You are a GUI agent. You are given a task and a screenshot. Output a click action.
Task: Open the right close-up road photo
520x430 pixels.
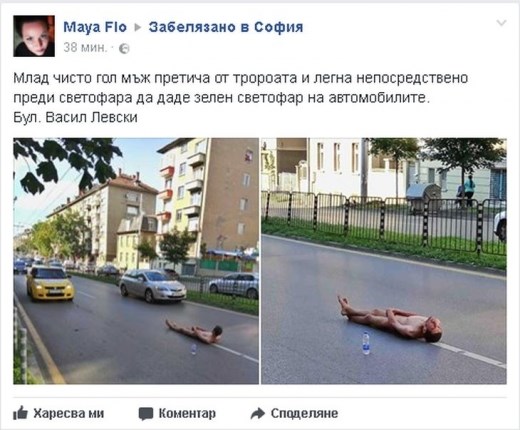coord(384,261)
